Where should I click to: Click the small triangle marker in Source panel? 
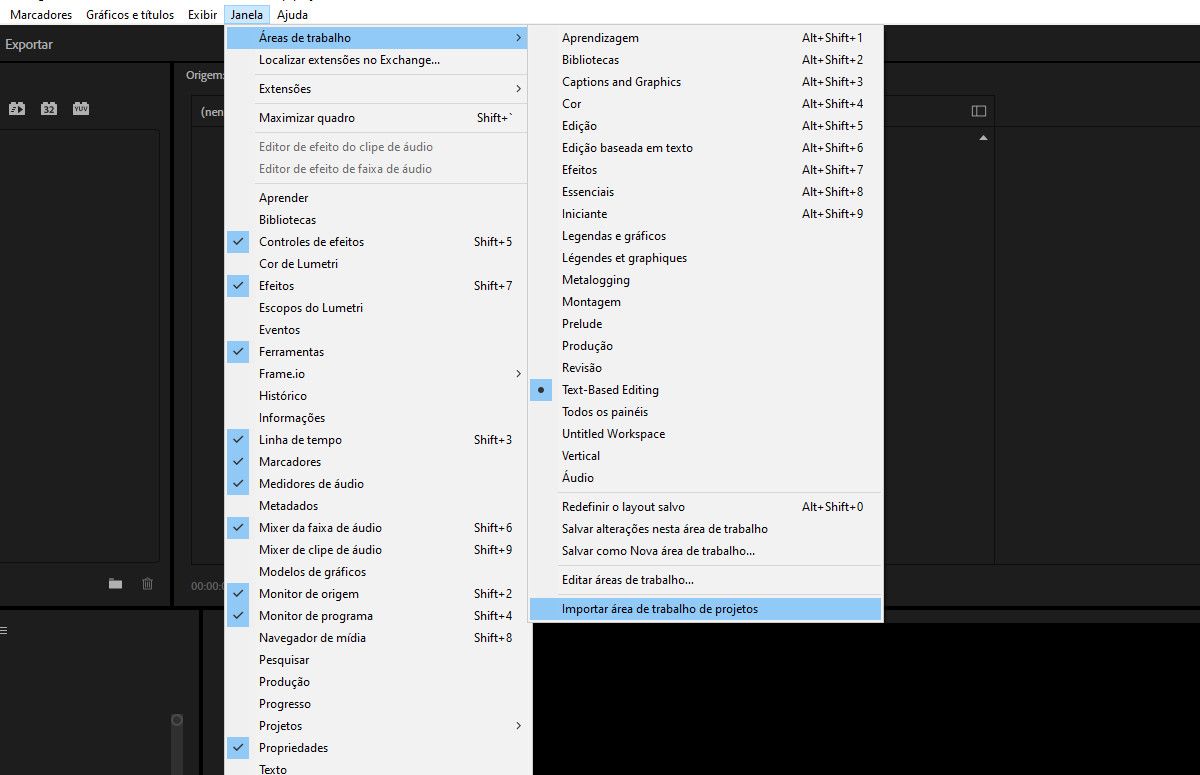click(x=983, y=138)
